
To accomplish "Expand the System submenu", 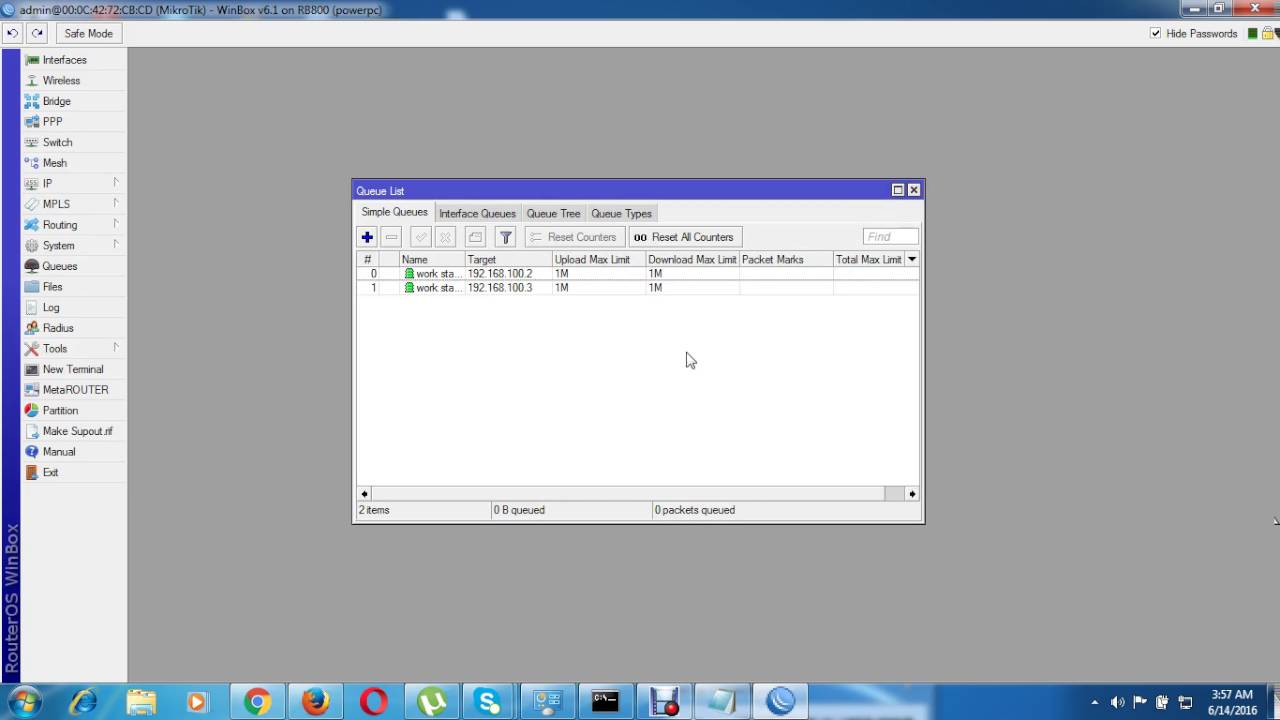I will tap(72, 245).
